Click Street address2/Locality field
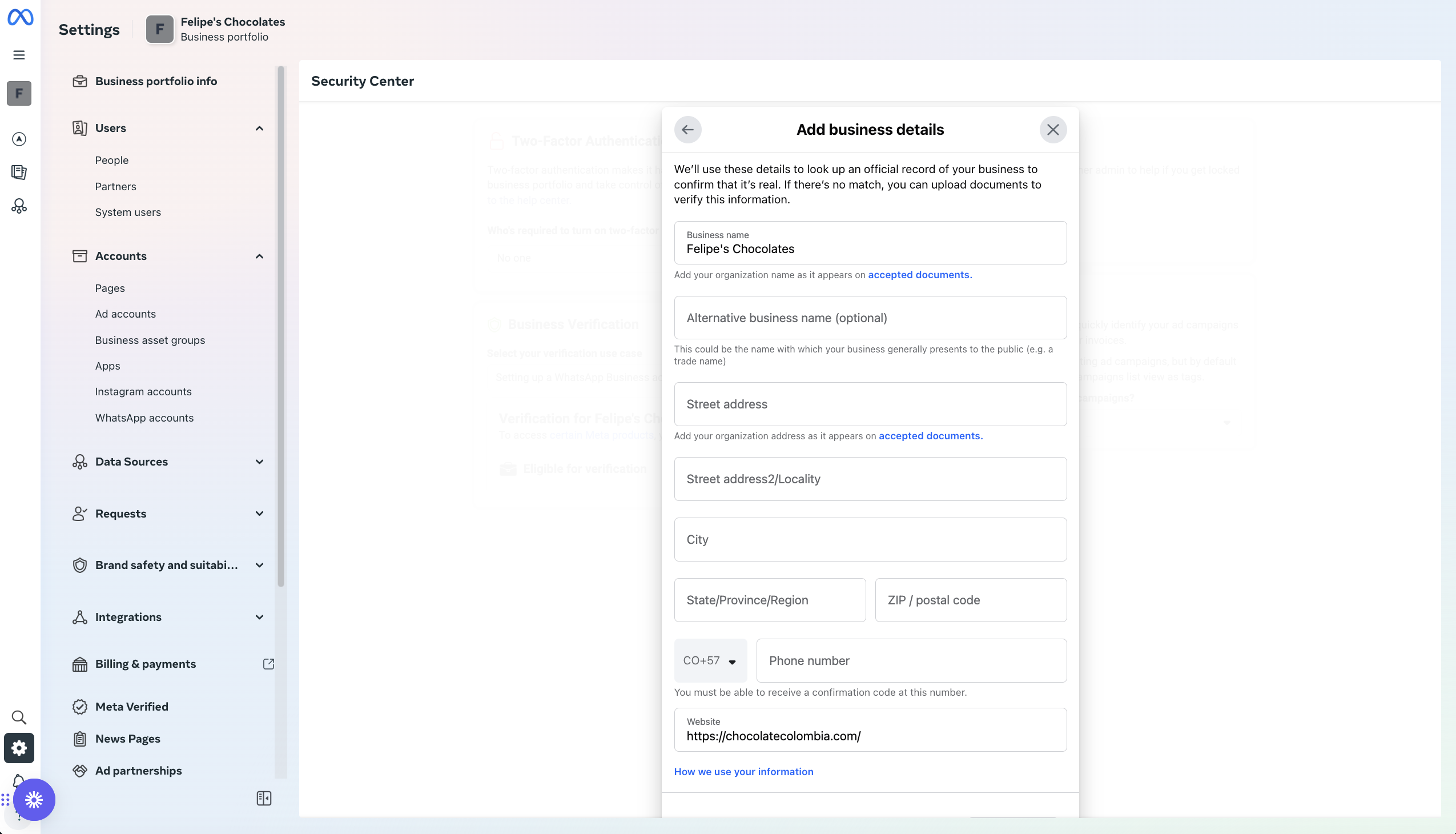Image resolution: width=1456 pixels, height=834 pixels. (x=870, y=479)
